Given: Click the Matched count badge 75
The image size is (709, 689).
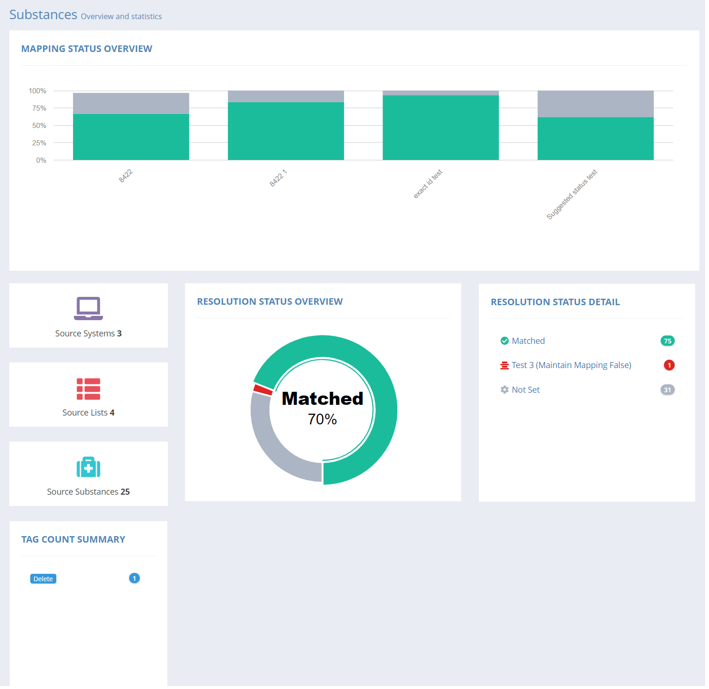Looking at the screenshot, I should 668,342.
